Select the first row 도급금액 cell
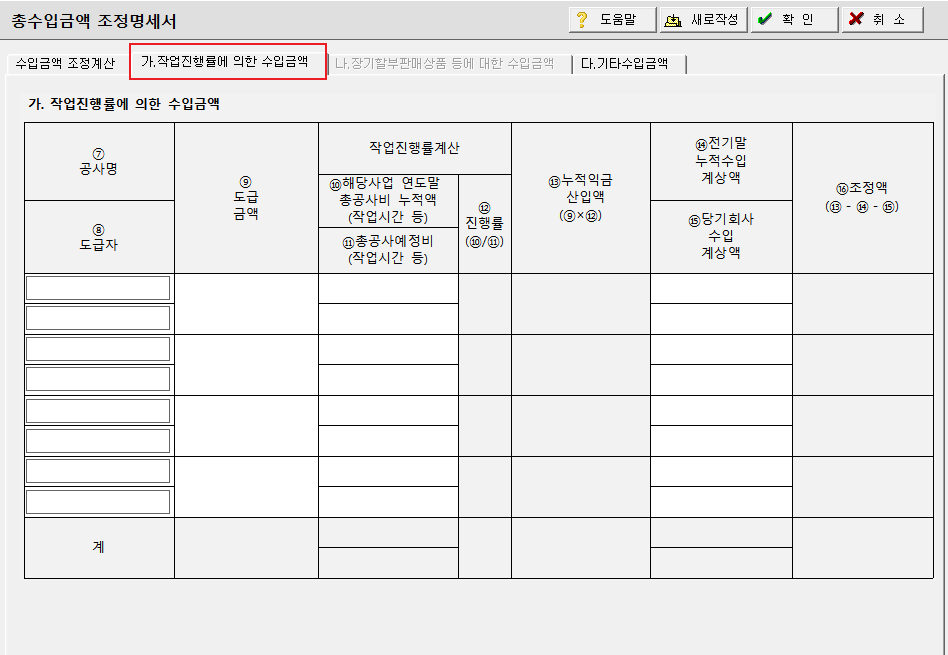 click(x=246, y=304)
